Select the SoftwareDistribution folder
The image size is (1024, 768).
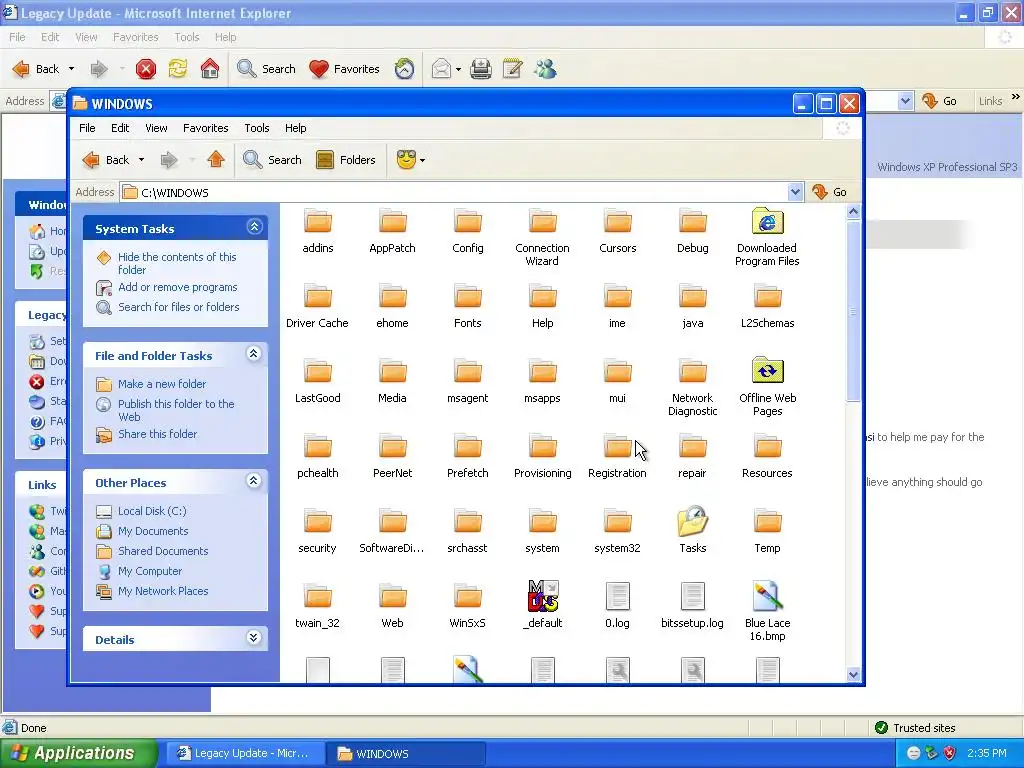[392, 532]
